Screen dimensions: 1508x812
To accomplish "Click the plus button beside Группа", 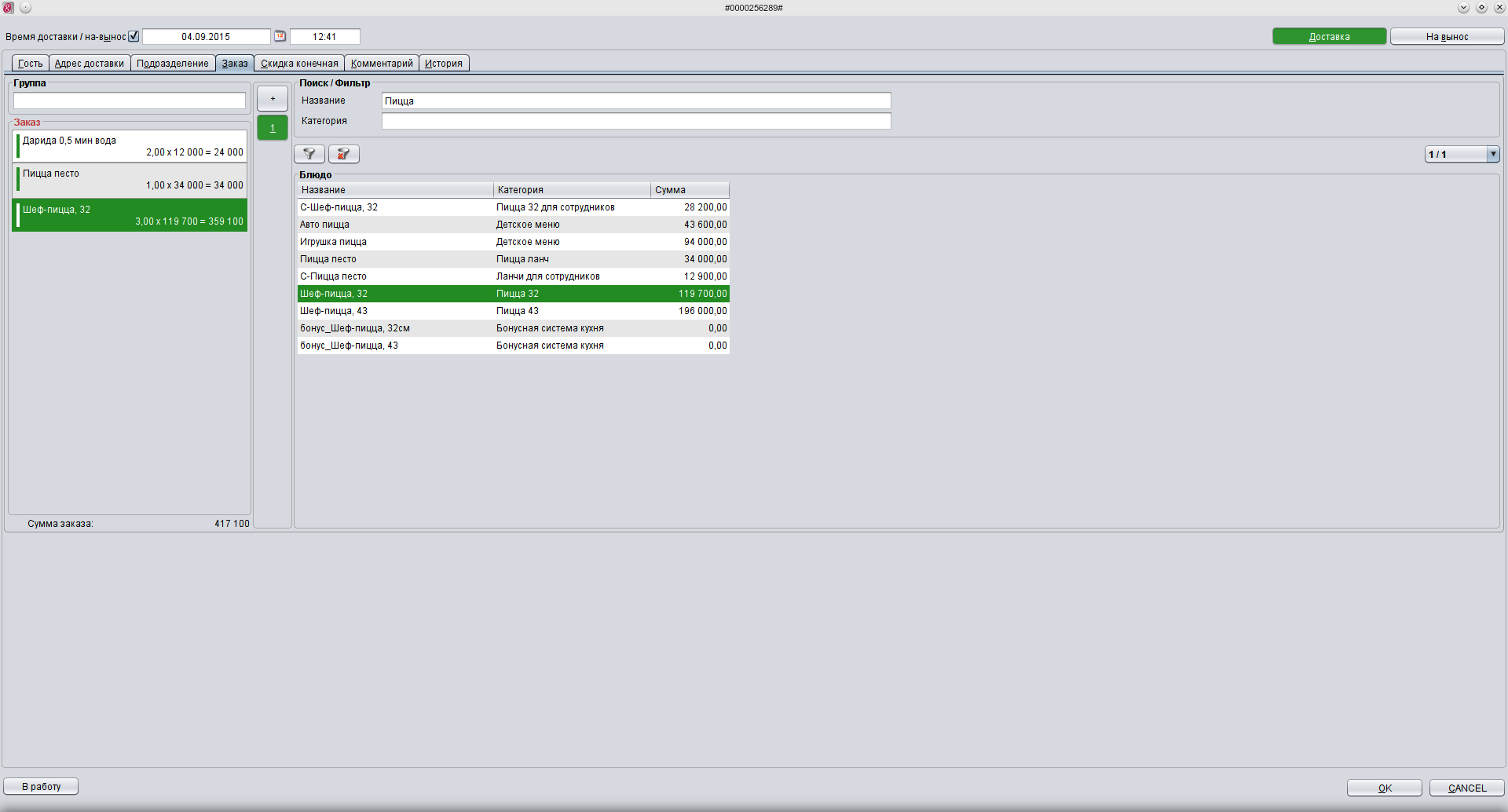I will tap(273, 99).
